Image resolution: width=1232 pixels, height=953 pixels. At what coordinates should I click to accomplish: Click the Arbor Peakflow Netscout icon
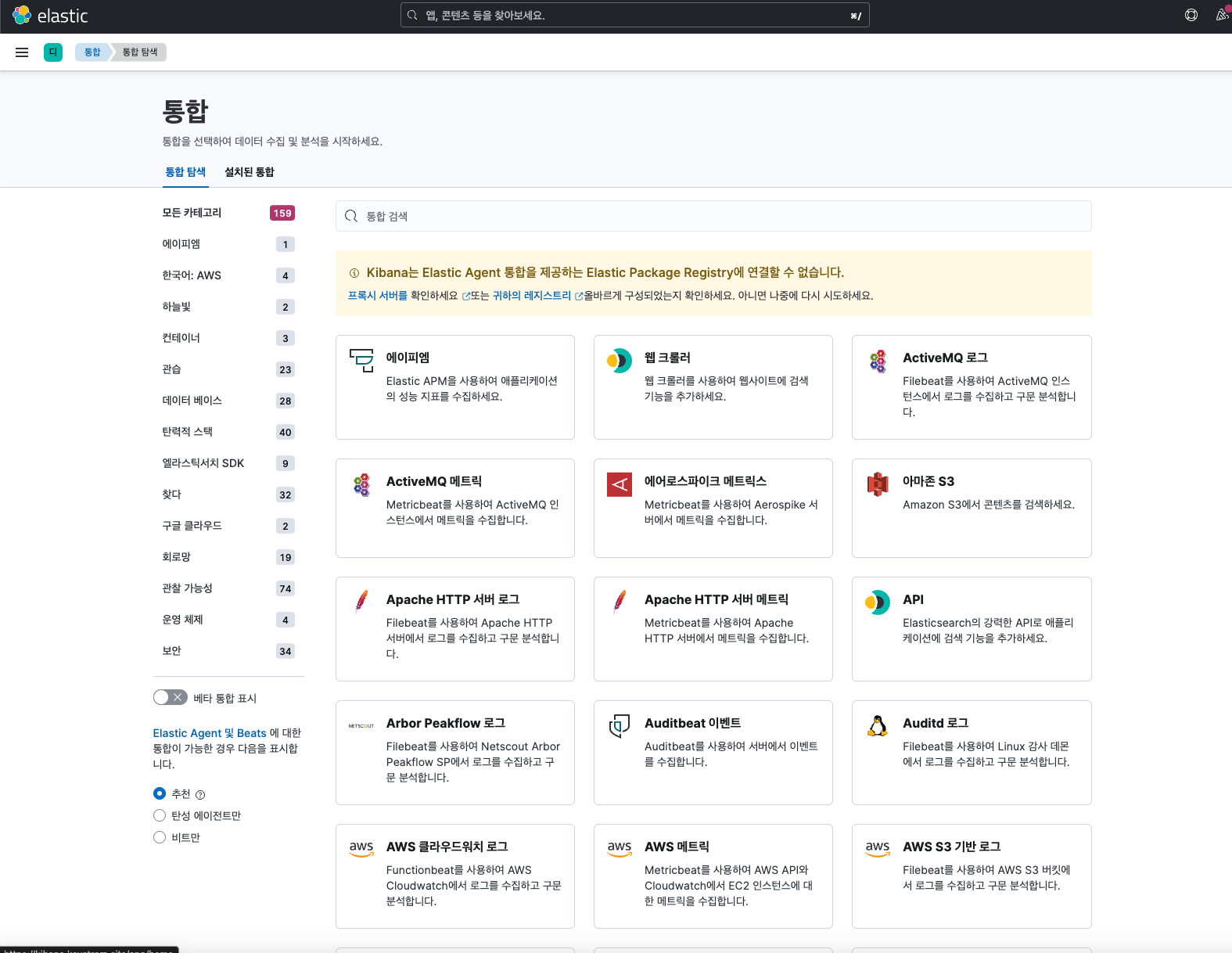click(361, 726)
